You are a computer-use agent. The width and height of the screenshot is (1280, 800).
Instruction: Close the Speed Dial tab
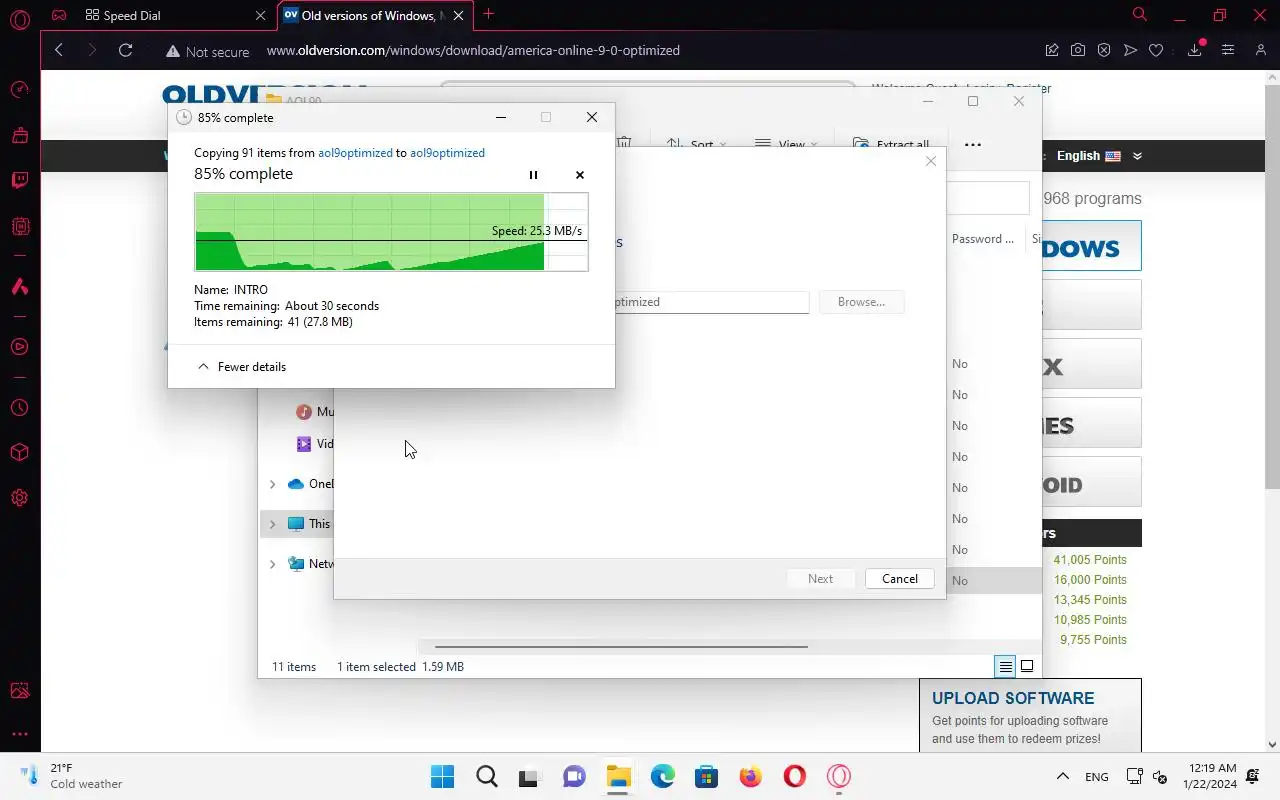pyautogui.click(x=261, y=15)
